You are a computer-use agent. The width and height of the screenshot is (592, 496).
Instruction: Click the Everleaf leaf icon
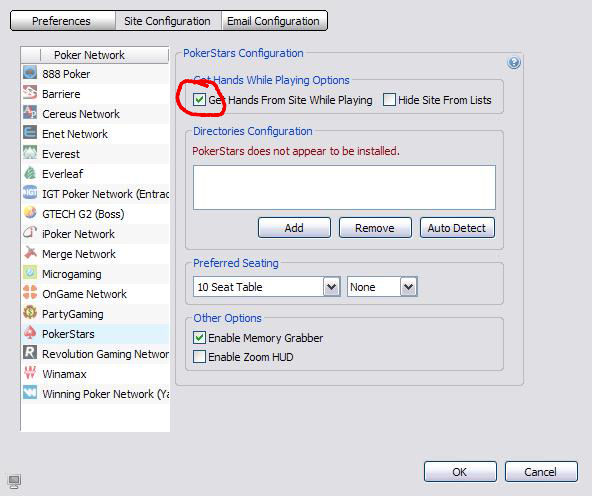tap(30, 173)
